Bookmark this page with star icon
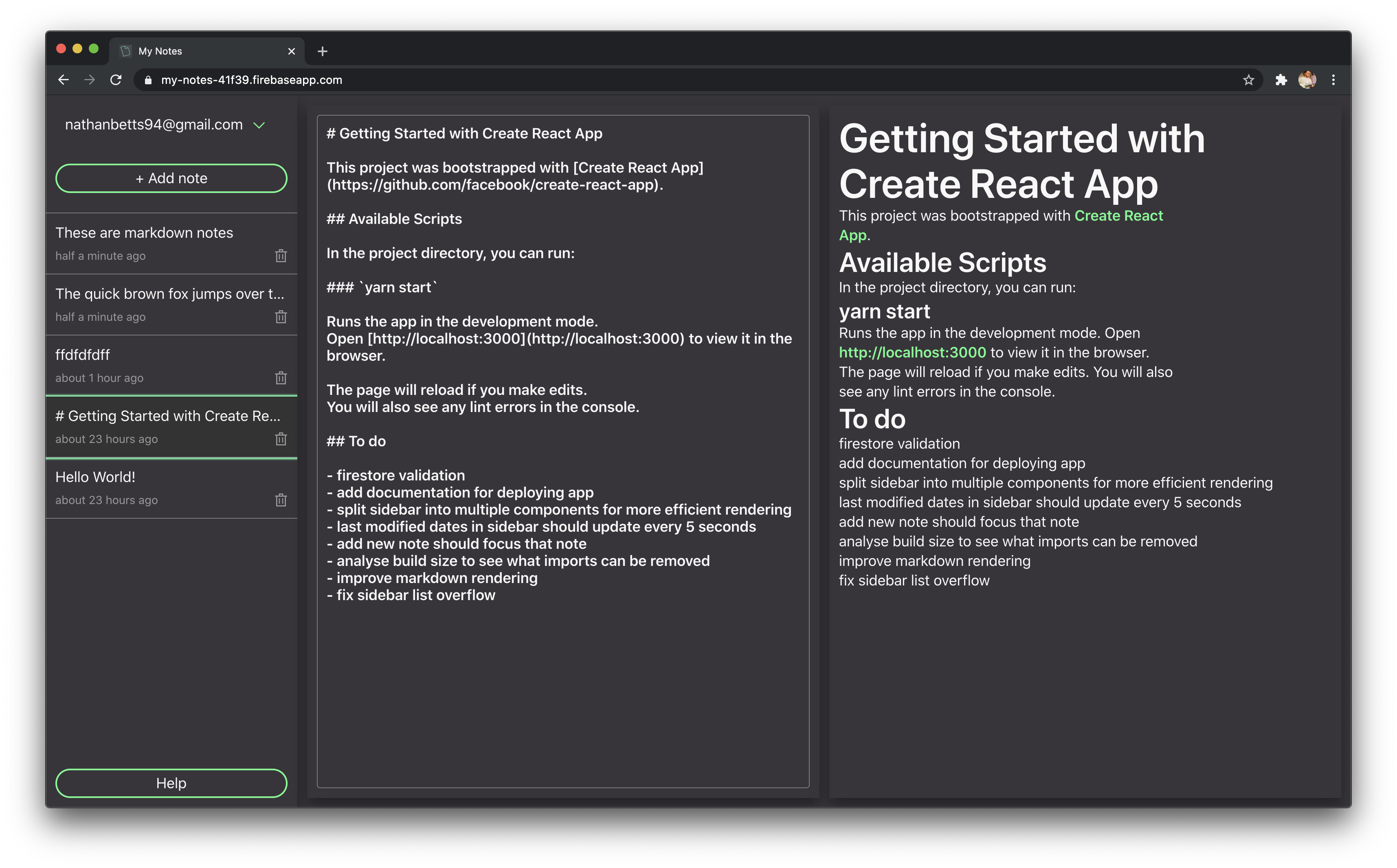The width and height of the screenshot is (1397, 868). point(1248,80)
